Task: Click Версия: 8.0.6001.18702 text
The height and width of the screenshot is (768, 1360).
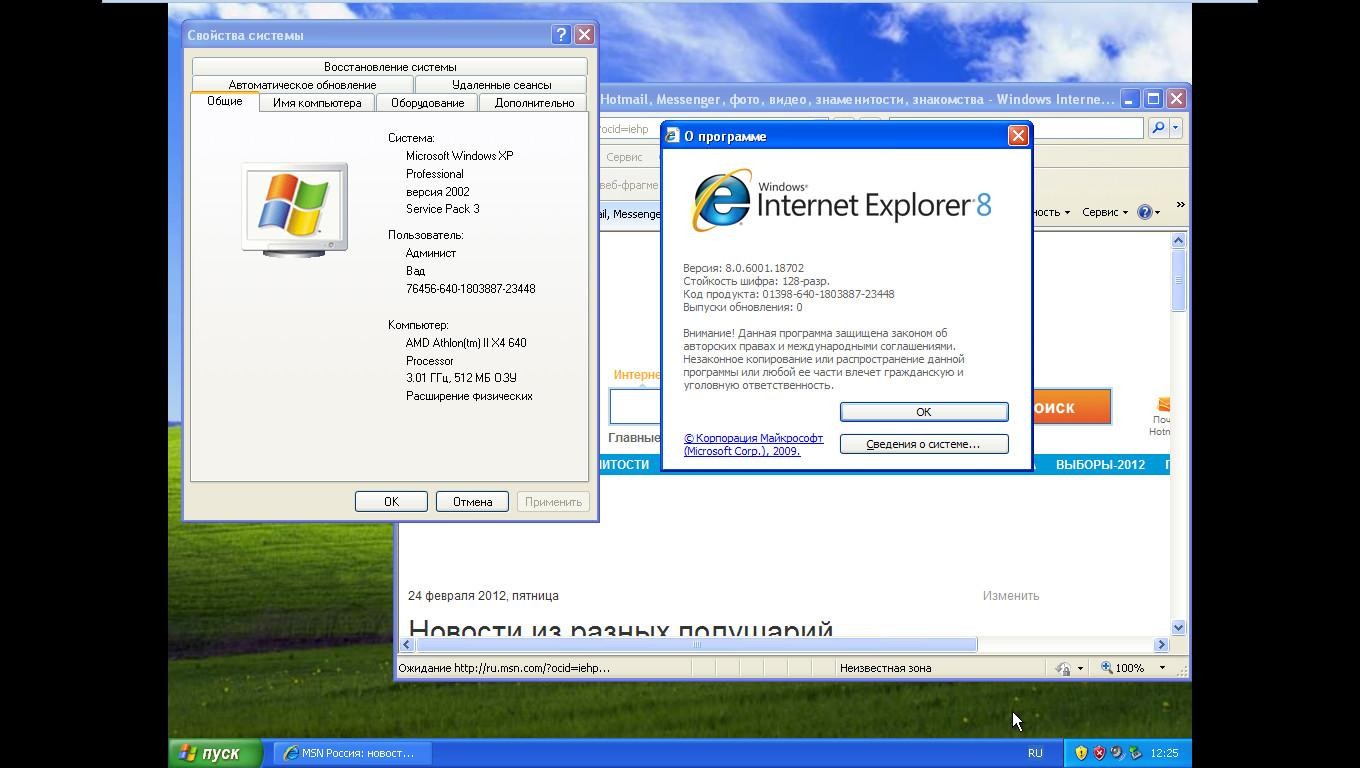Action: (743, 268)
